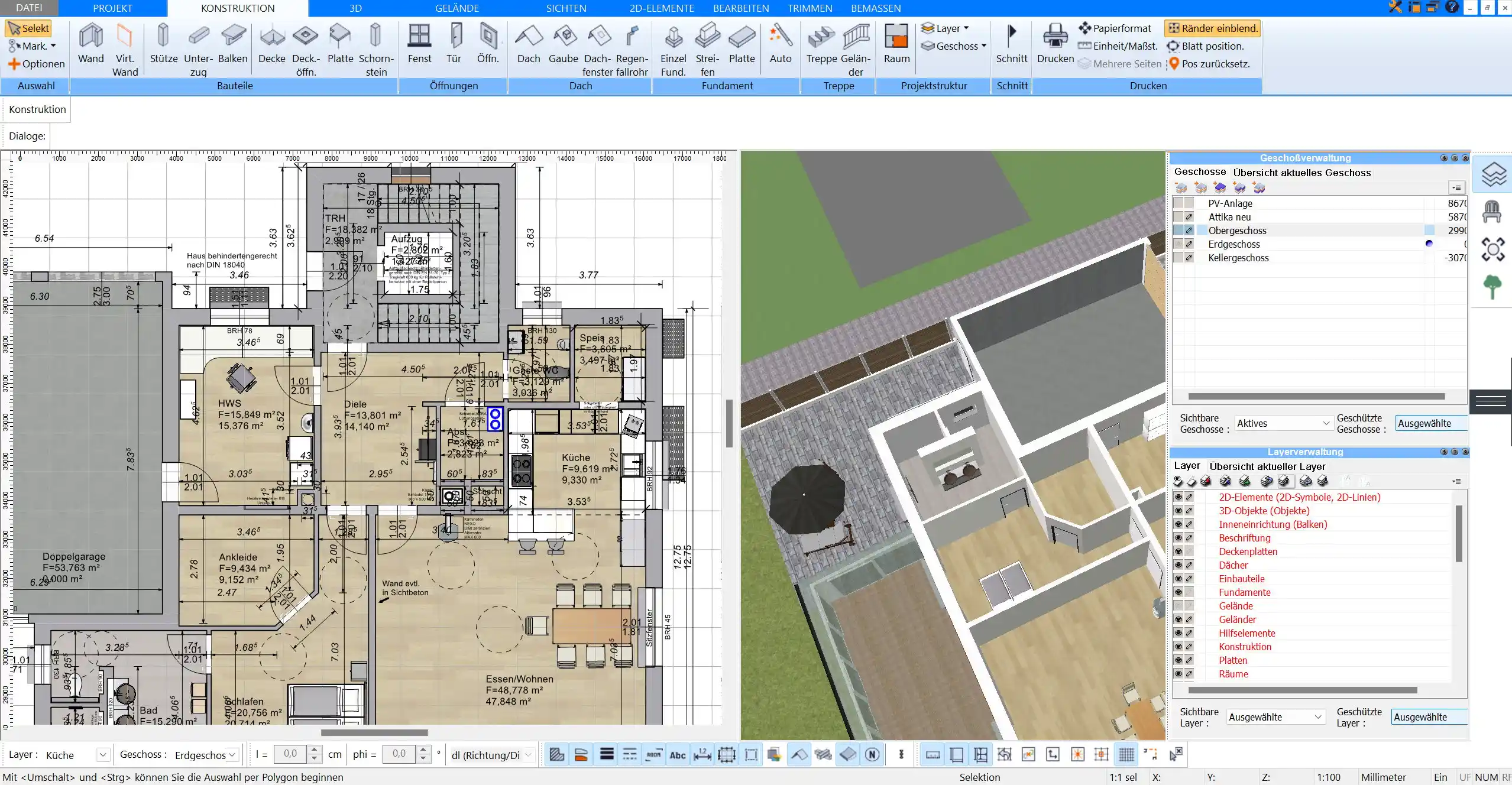
Task: Click the tree plants icon in right sidebar
Action: 1492,287
